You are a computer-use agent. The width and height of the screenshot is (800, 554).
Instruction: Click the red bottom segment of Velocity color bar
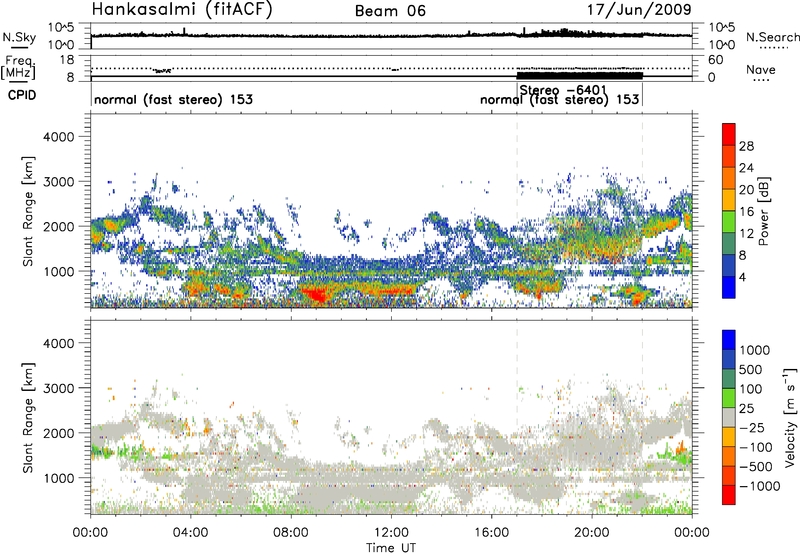pyautogui.click(x=729, y=495)
